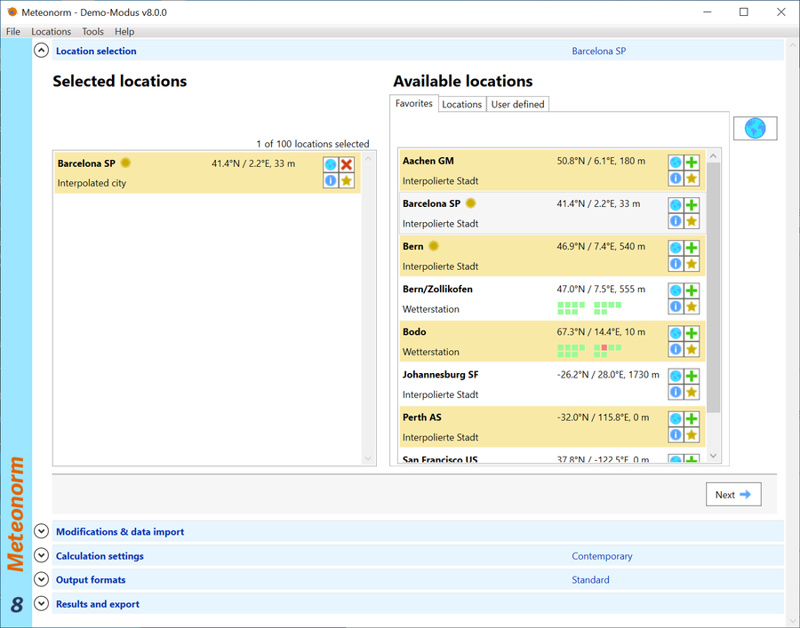Toggle favorite star for Aachen GM

691,178
